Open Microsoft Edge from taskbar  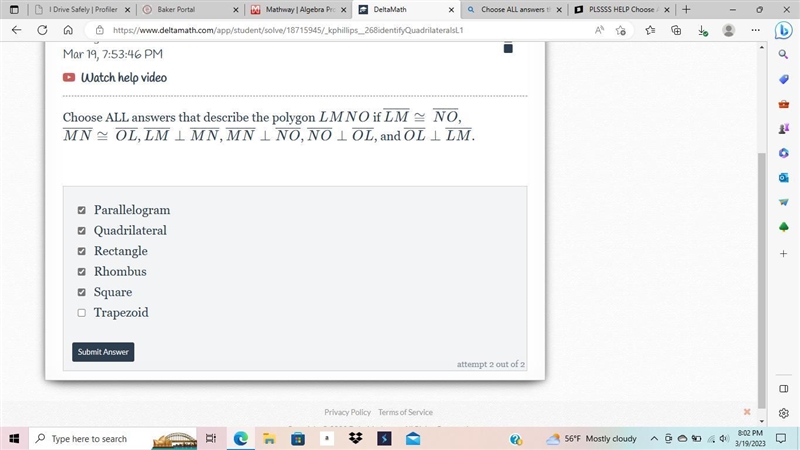pyautogui.click(x=240, y=439)
